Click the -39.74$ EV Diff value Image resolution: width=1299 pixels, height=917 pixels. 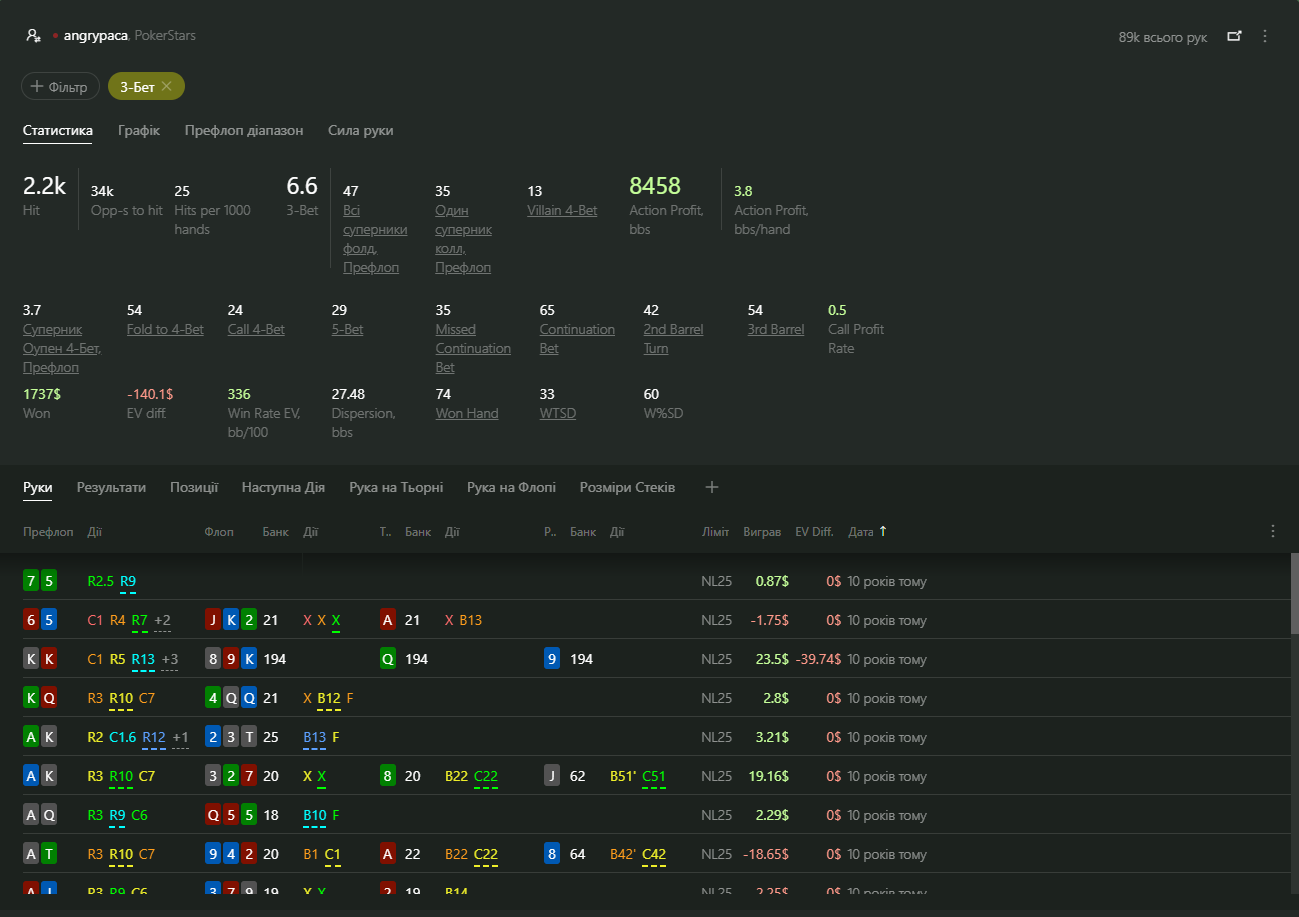point(818,659)
